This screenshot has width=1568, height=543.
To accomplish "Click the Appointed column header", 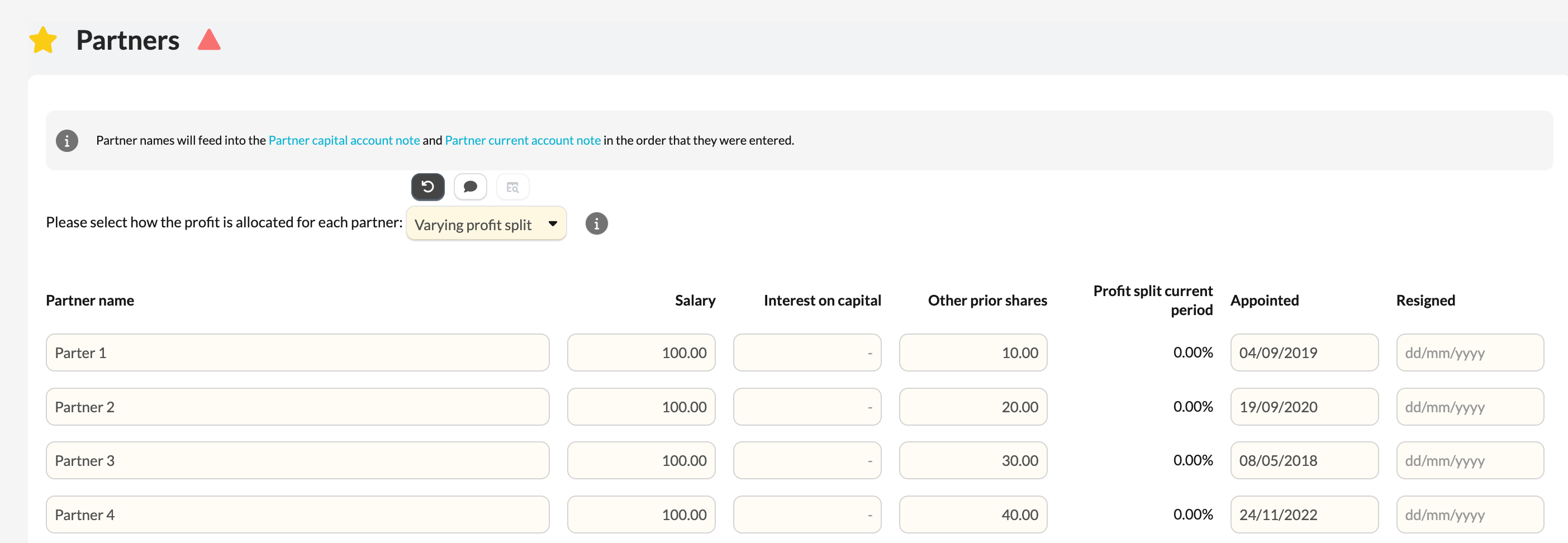I will tap(1265, 301).
